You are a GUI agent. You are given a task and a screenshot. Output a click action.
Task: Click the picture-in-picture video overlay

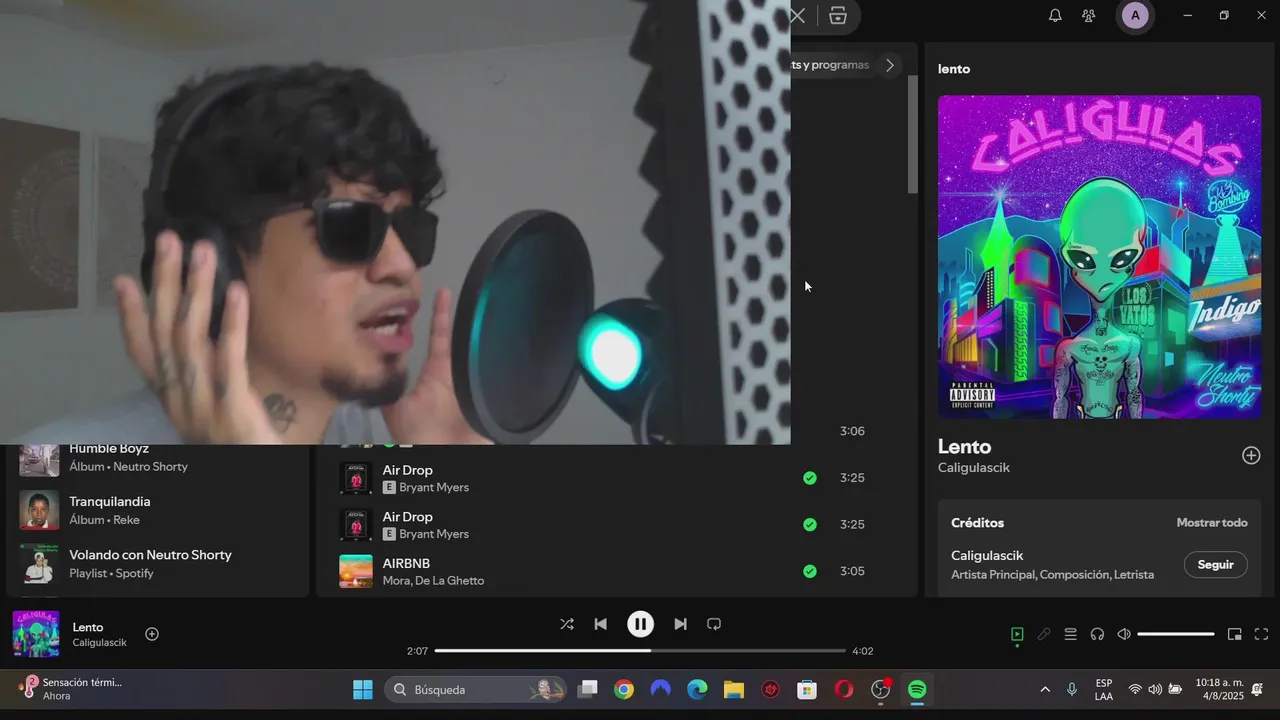tap(395, 222)
